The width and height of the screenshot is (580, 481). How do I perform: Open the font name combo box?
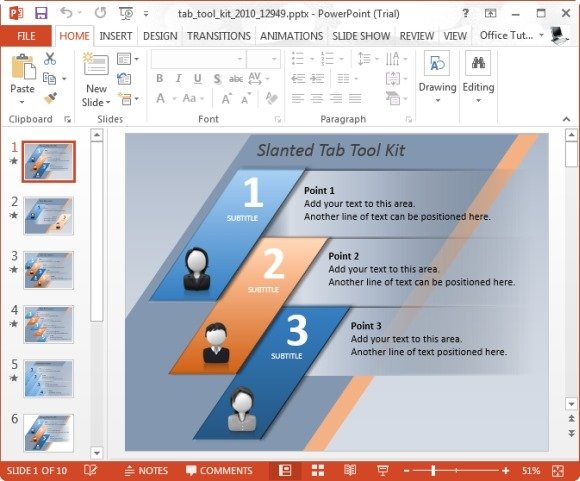[x=198, y=59]
